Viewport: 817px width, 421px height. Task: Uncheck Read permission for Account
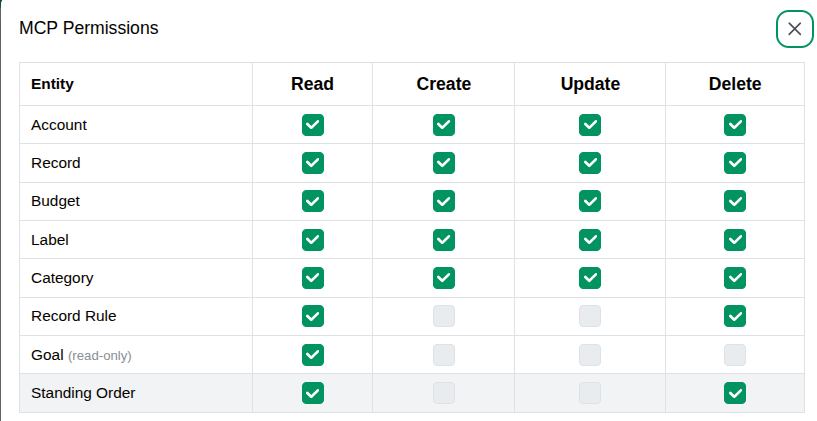coord(313,125)
